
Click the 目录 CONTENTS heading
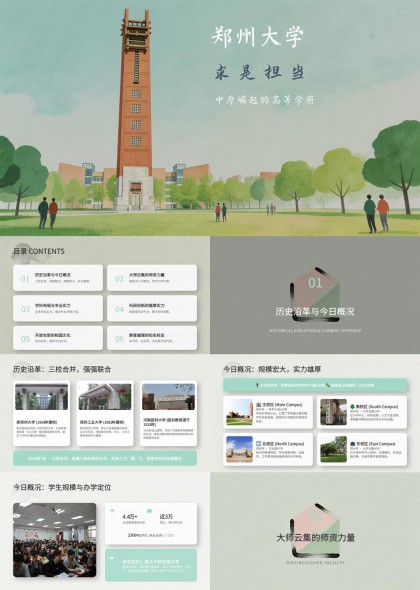pos(39,251)
